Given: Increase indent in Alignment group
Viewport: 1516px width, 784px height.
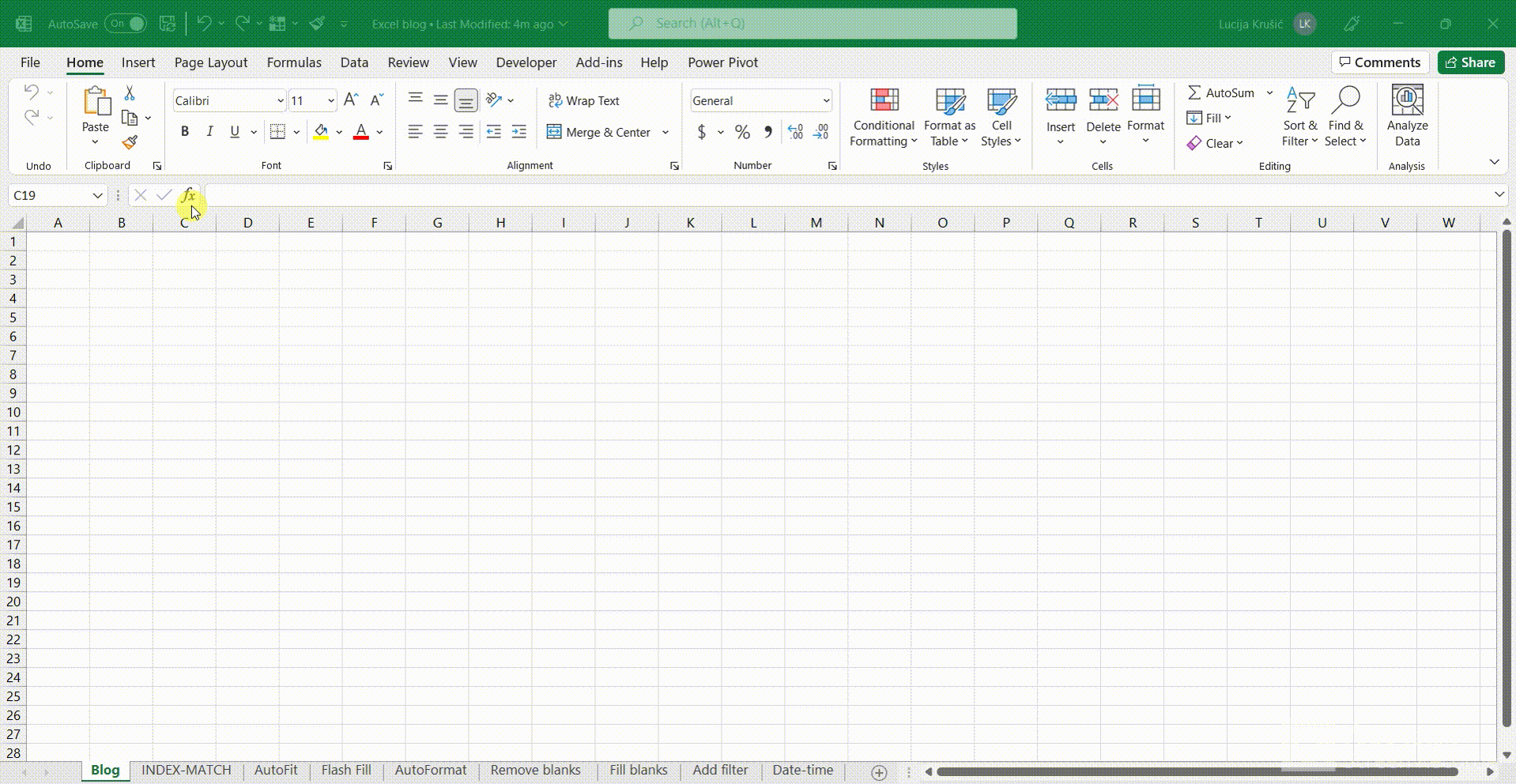Looking at the screenshot, I should coord(519,132).
